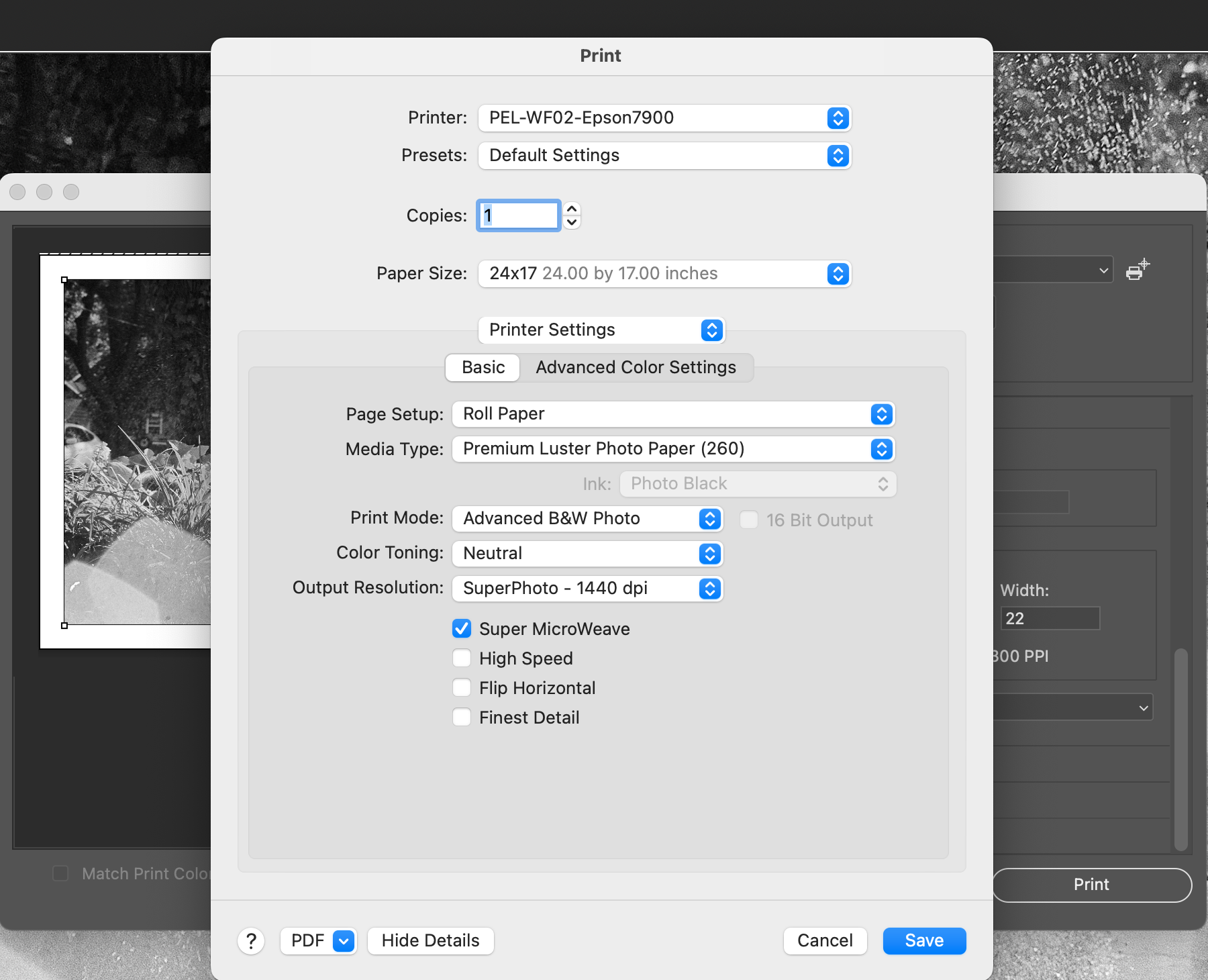
Task: Click the Copies stepper arrows
Action: click(x=572, y=215)
